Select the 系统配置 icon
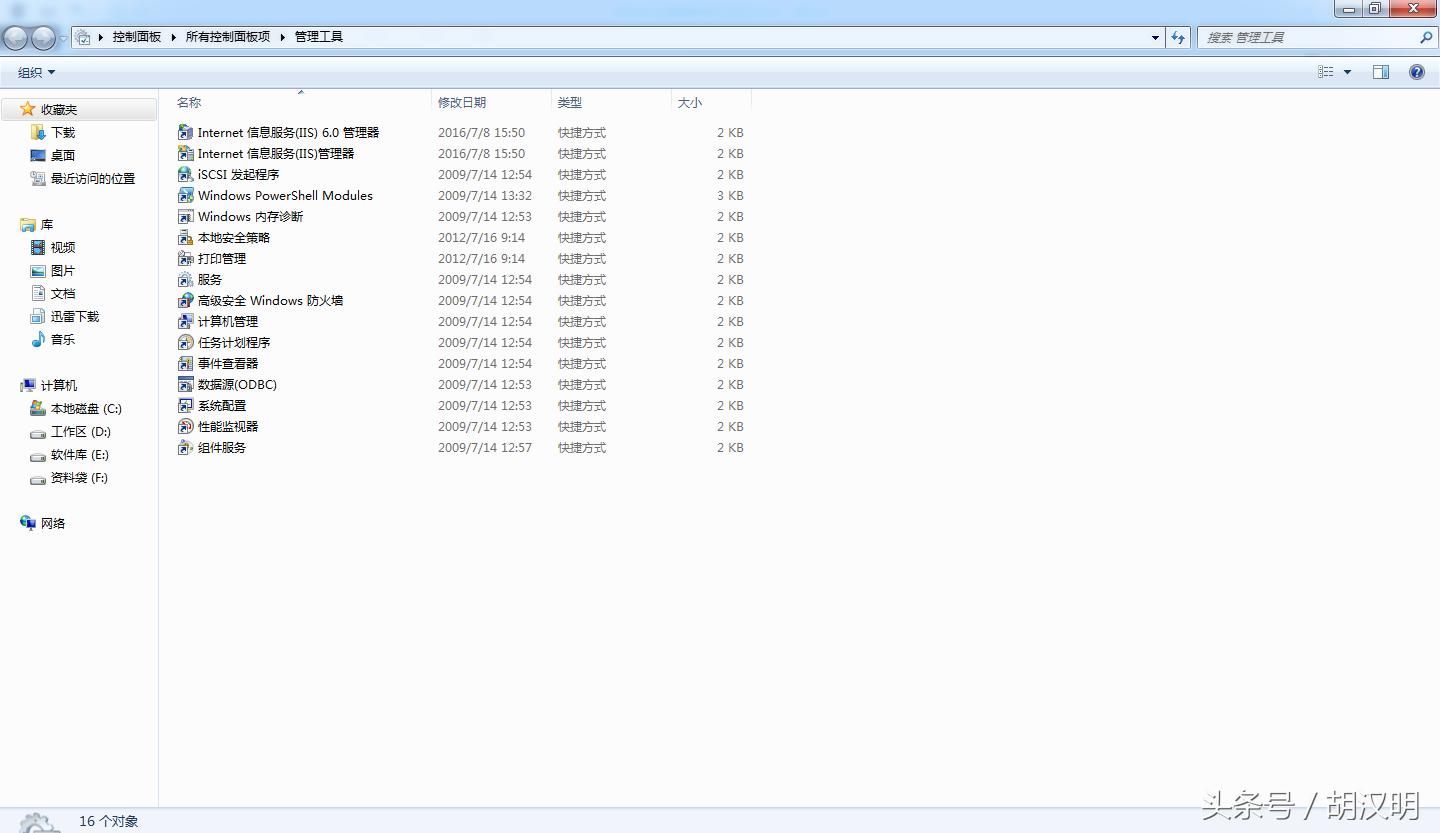Viewport: 1440px width, 833px height. (185, 405)
